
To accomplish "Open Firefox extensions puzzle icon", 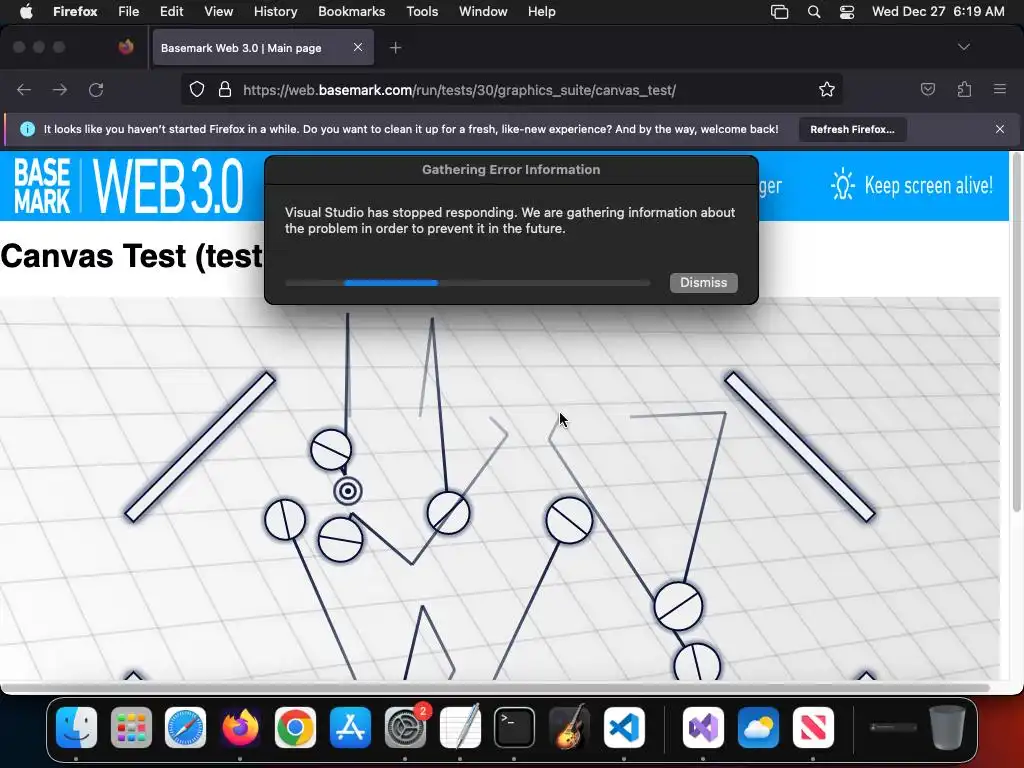I will click(964, 89).
